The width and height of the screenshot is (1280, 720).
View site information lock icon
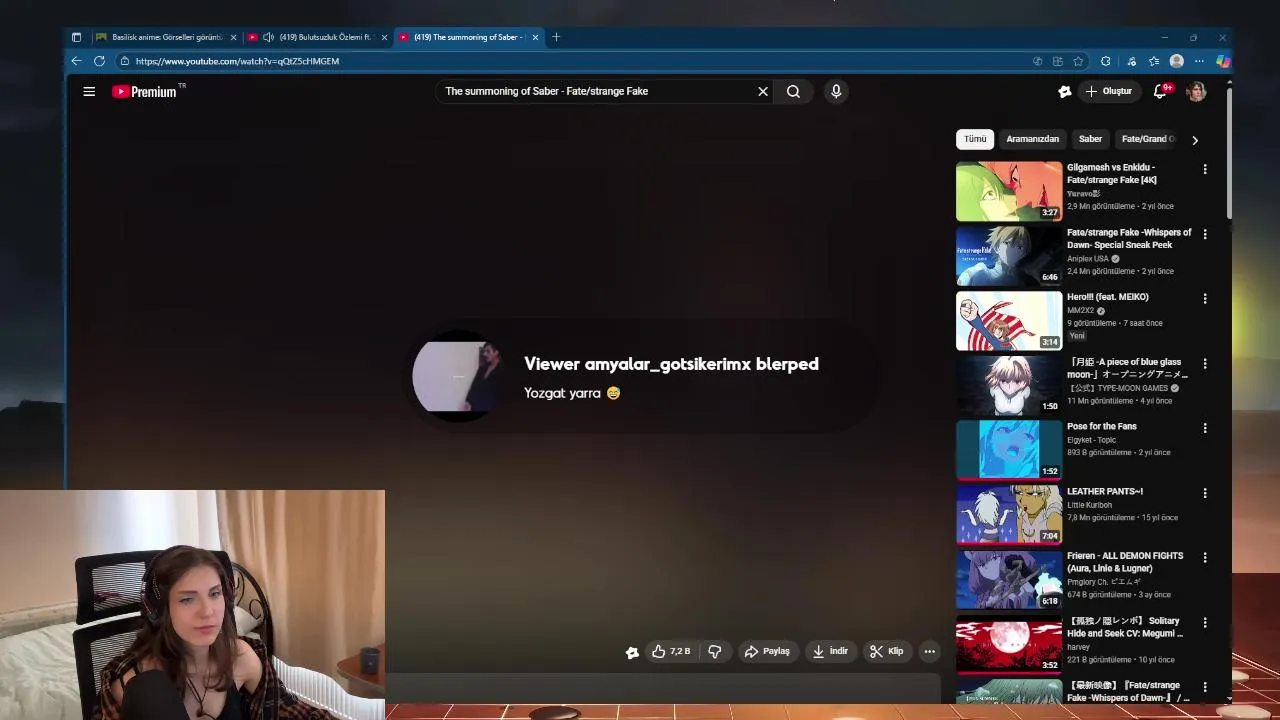[x=125, y=61]
